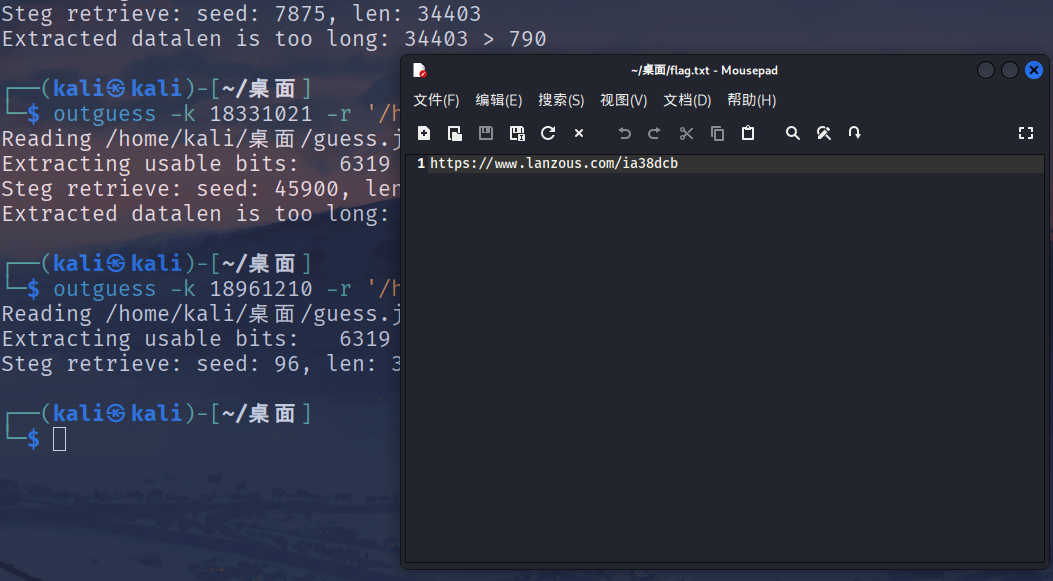
Task: Click the lanzous.com URL text line
Action: point(554,163)
